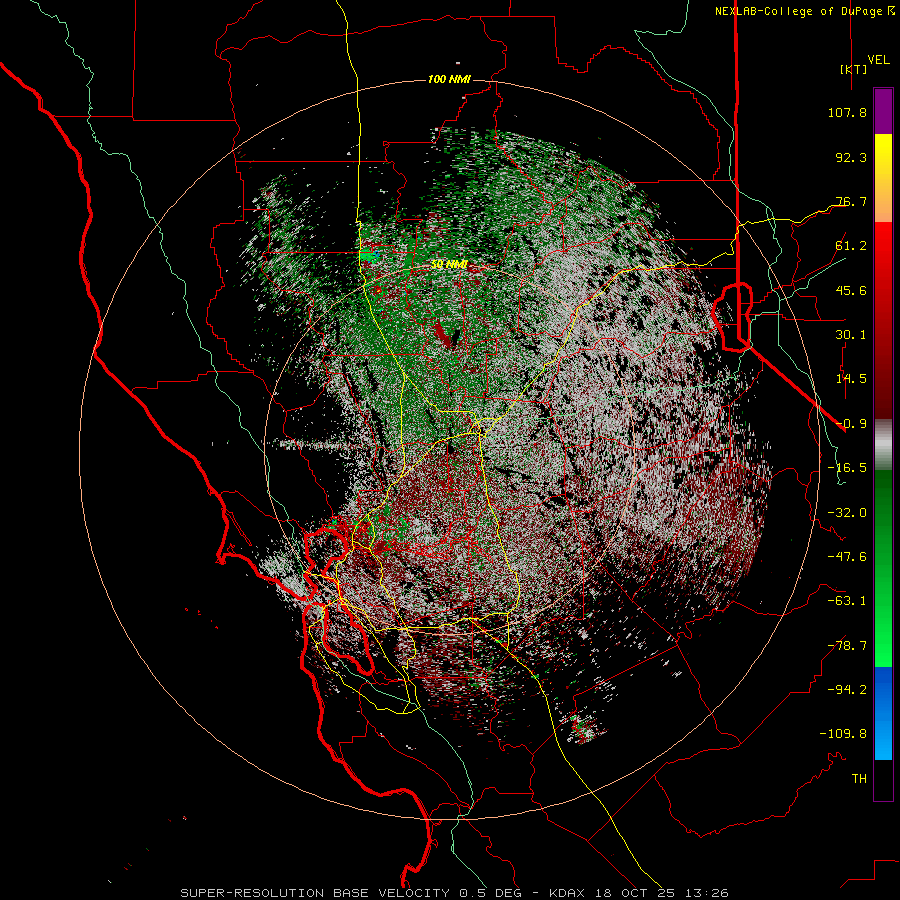Click the VEL legend title
Screen dimensions: 900x900
click(x=878, y=60)
